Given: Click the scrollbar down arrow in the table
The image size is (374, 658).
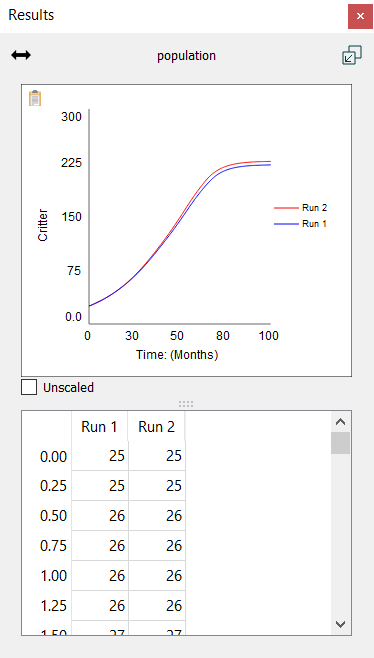Looking at the screenshot, I should (x=340, y=624).
